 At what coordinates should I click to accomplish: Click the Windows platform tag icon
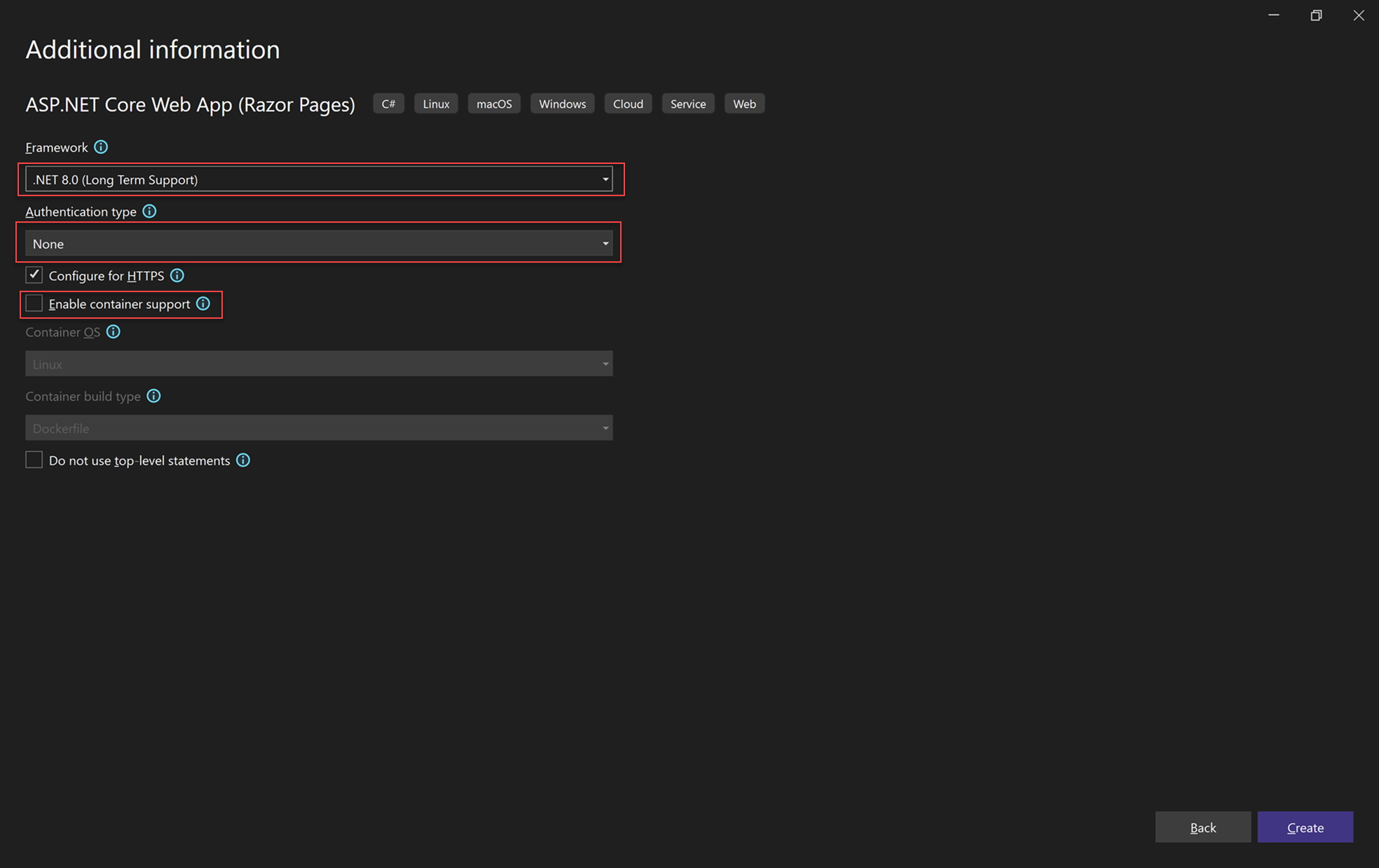pyautogui.click(x=562, y=103)
